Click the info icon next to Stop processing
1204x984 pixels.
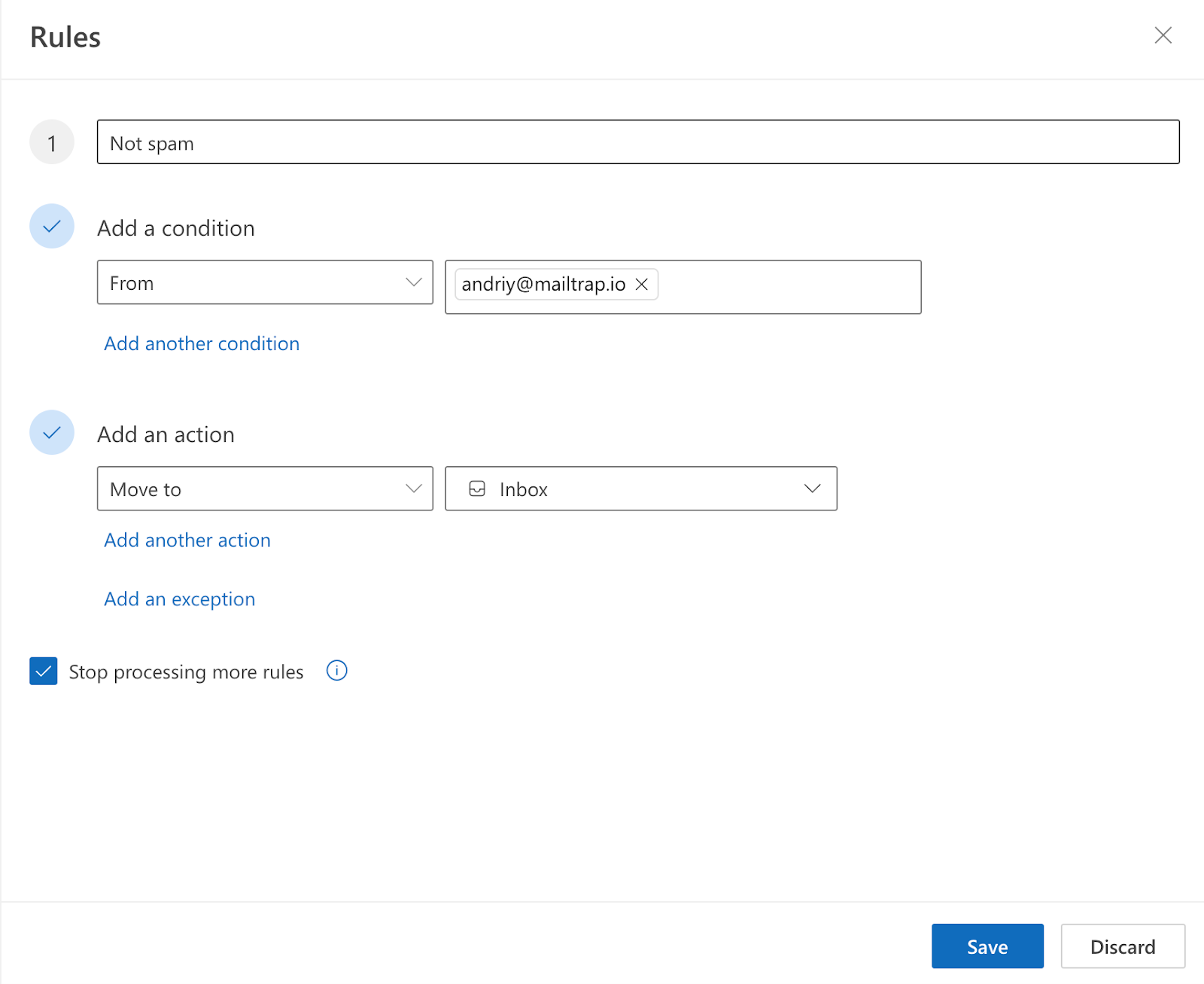click(336, 671)
